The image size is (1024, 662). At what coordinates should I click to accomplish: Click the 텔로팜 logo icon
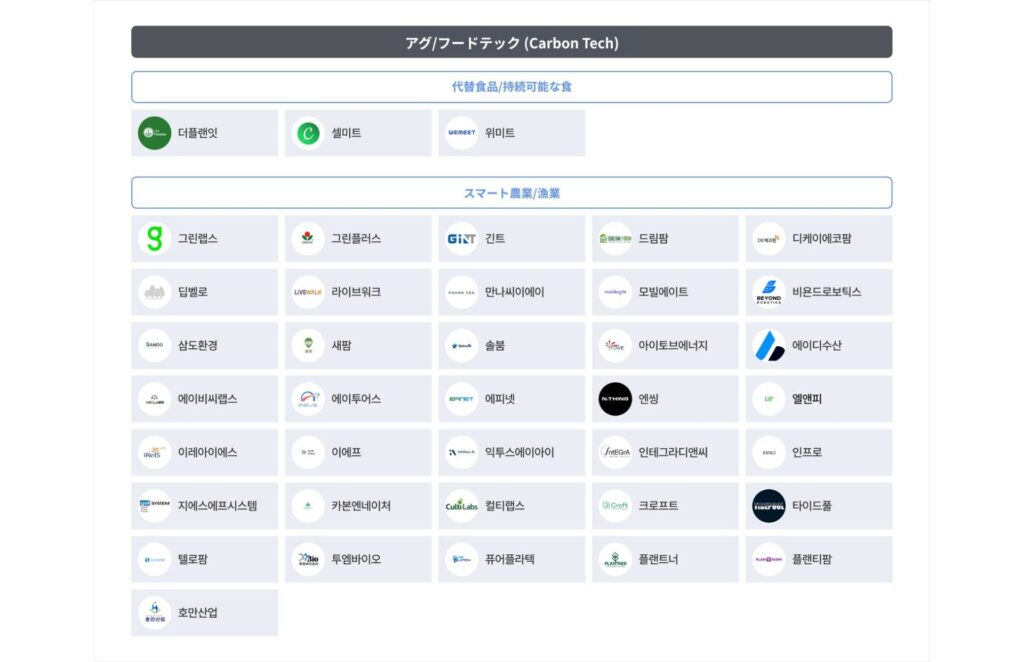(x=155, y=560)
